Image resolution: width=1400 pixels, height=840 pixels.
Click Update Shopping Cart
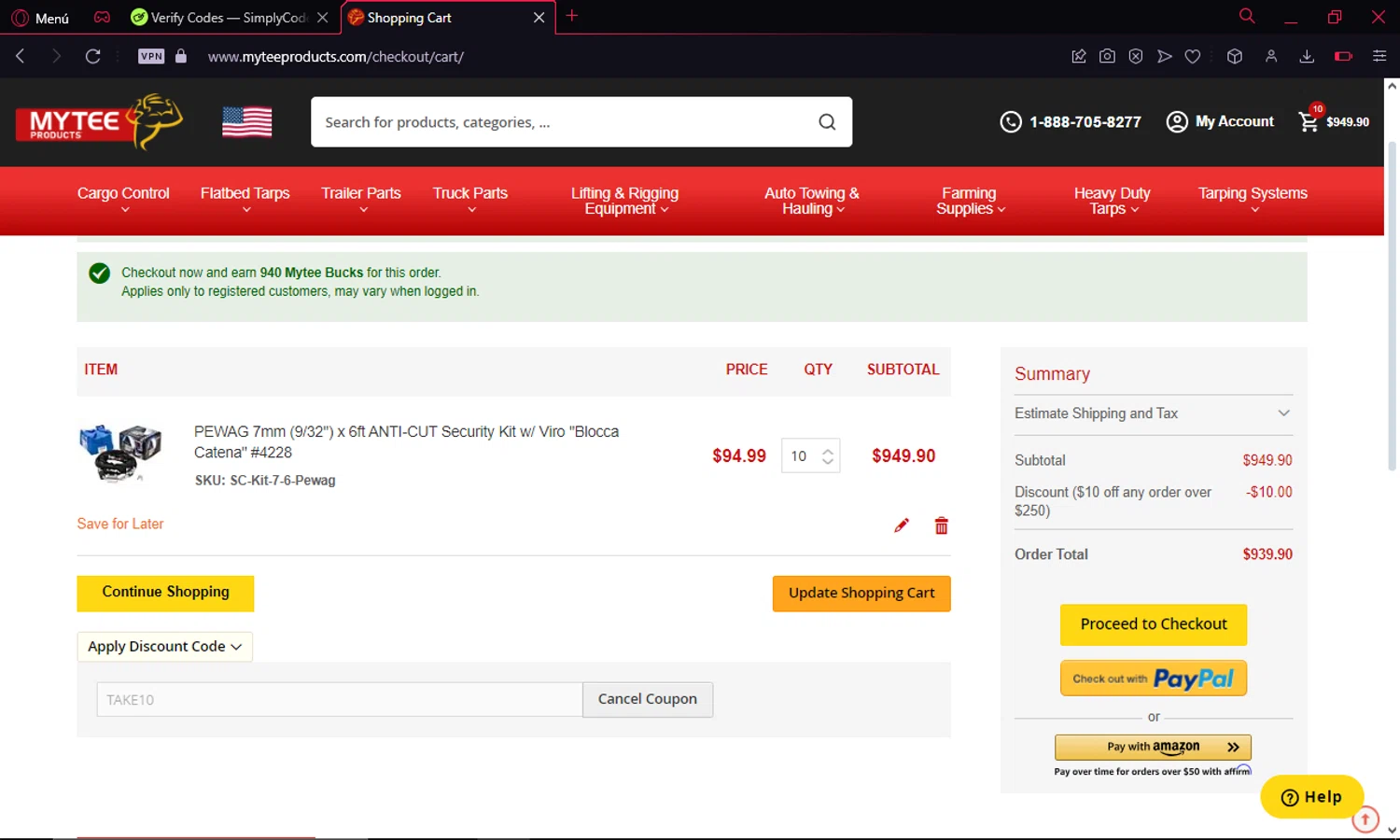[x=861, y=594]
